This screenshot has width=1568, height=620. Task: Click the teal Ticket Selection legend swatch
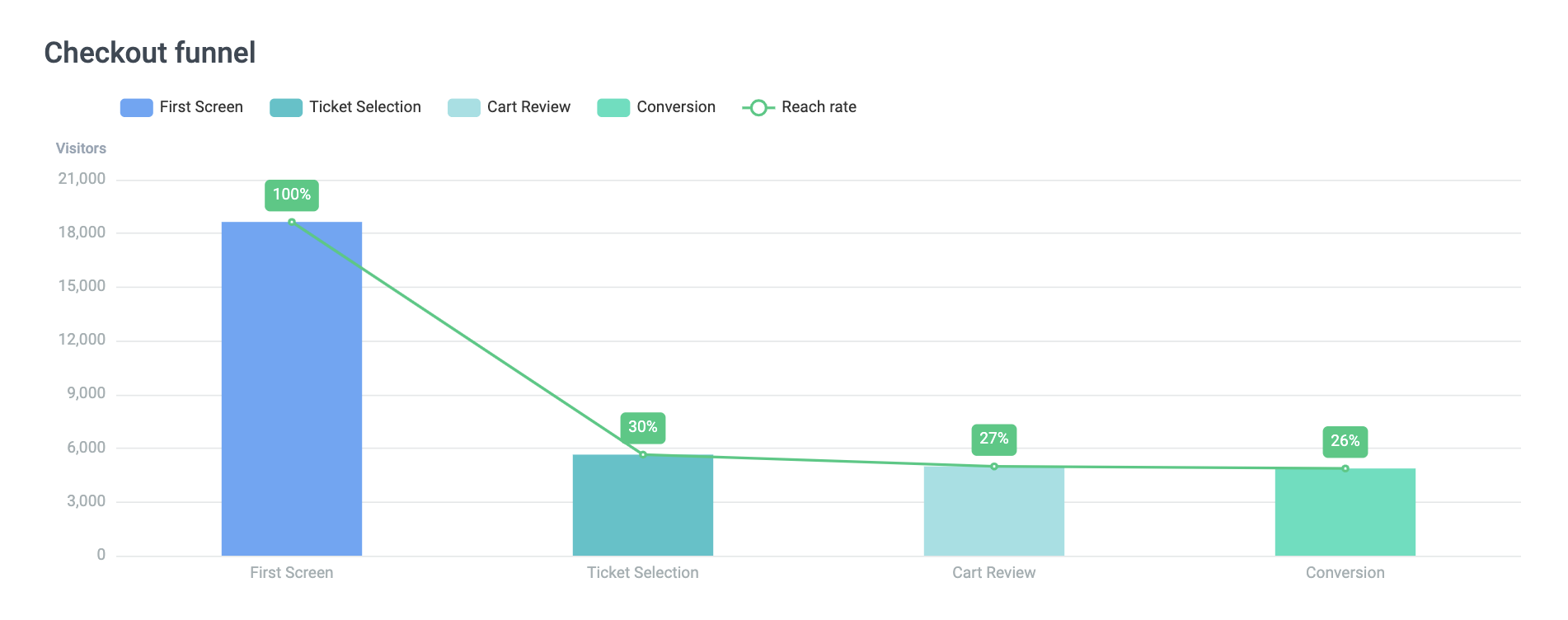[x=286, y=108]
